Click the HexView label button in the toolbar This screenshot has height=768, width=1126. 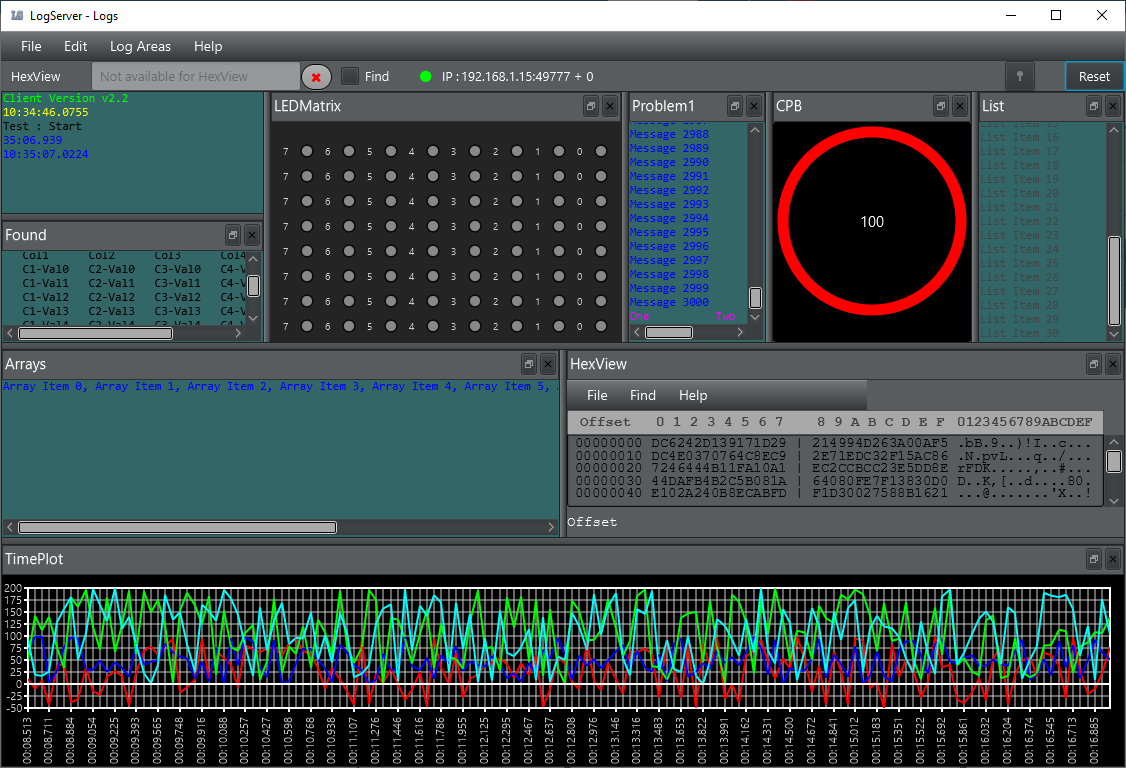tap(36, 77)
